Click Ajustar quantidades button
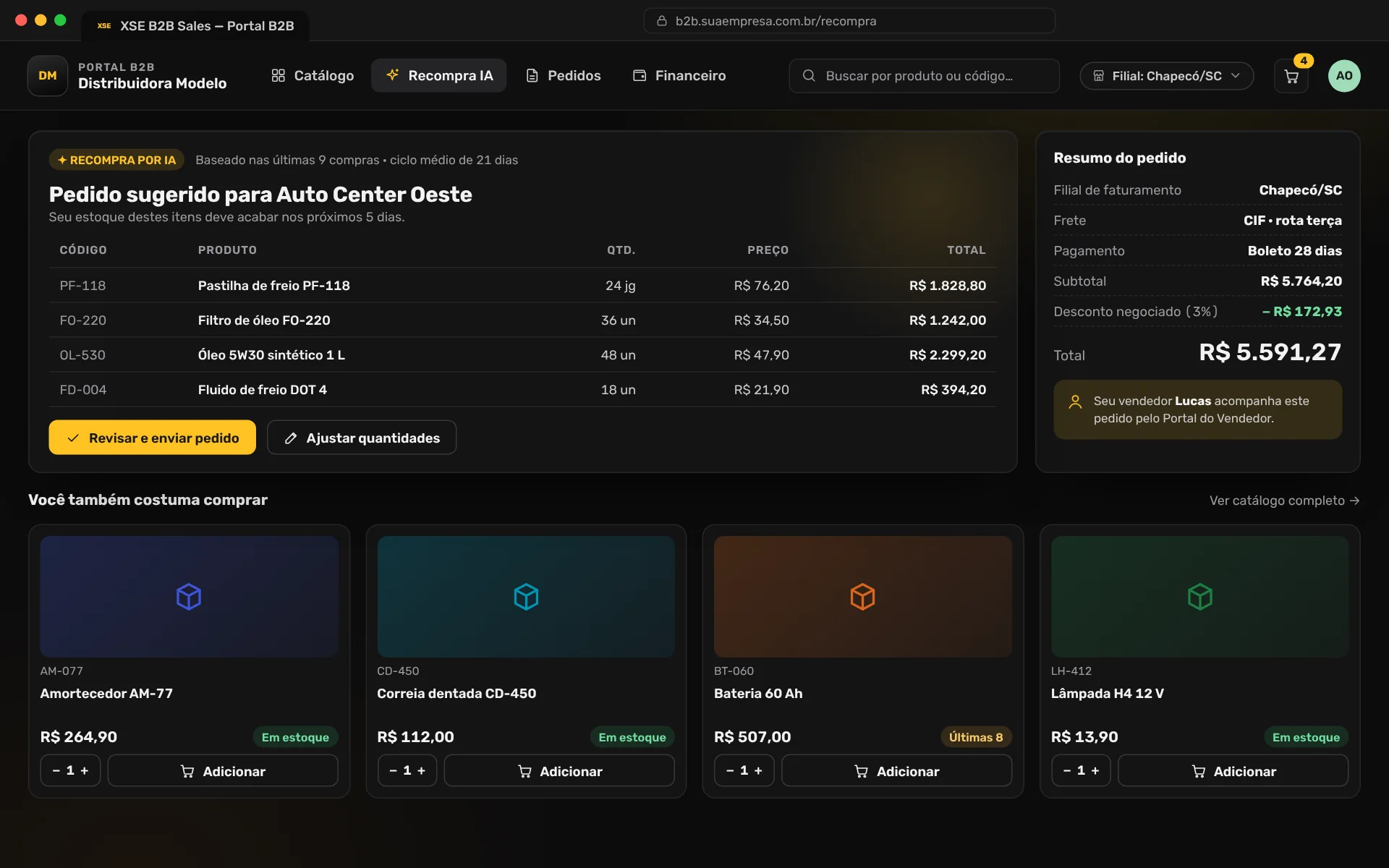The width and height of the screenshot is (1389, 868). (362, 438)
